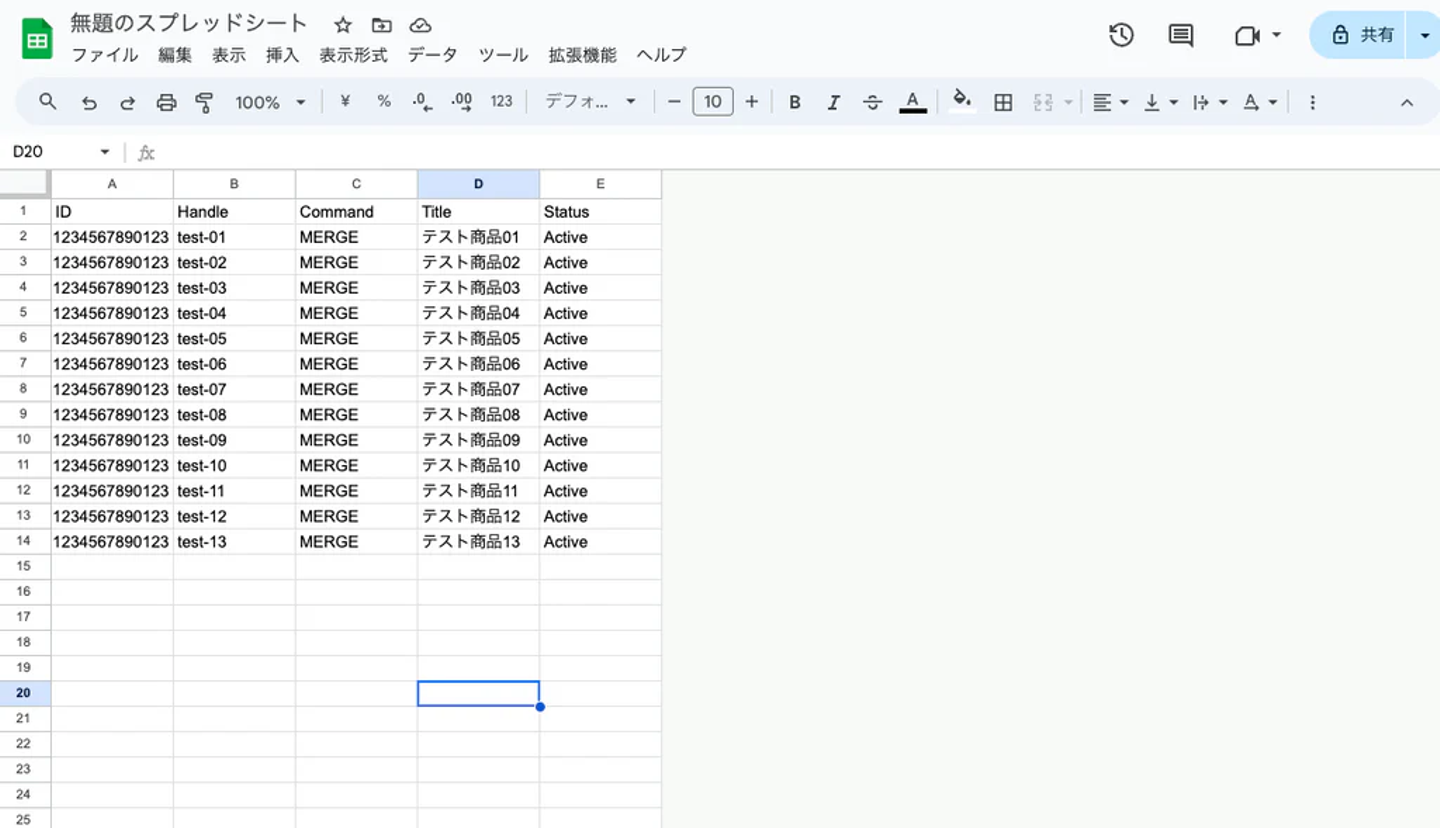
Task: Click the 共有 share button
Action: (x=1362, y=35)
